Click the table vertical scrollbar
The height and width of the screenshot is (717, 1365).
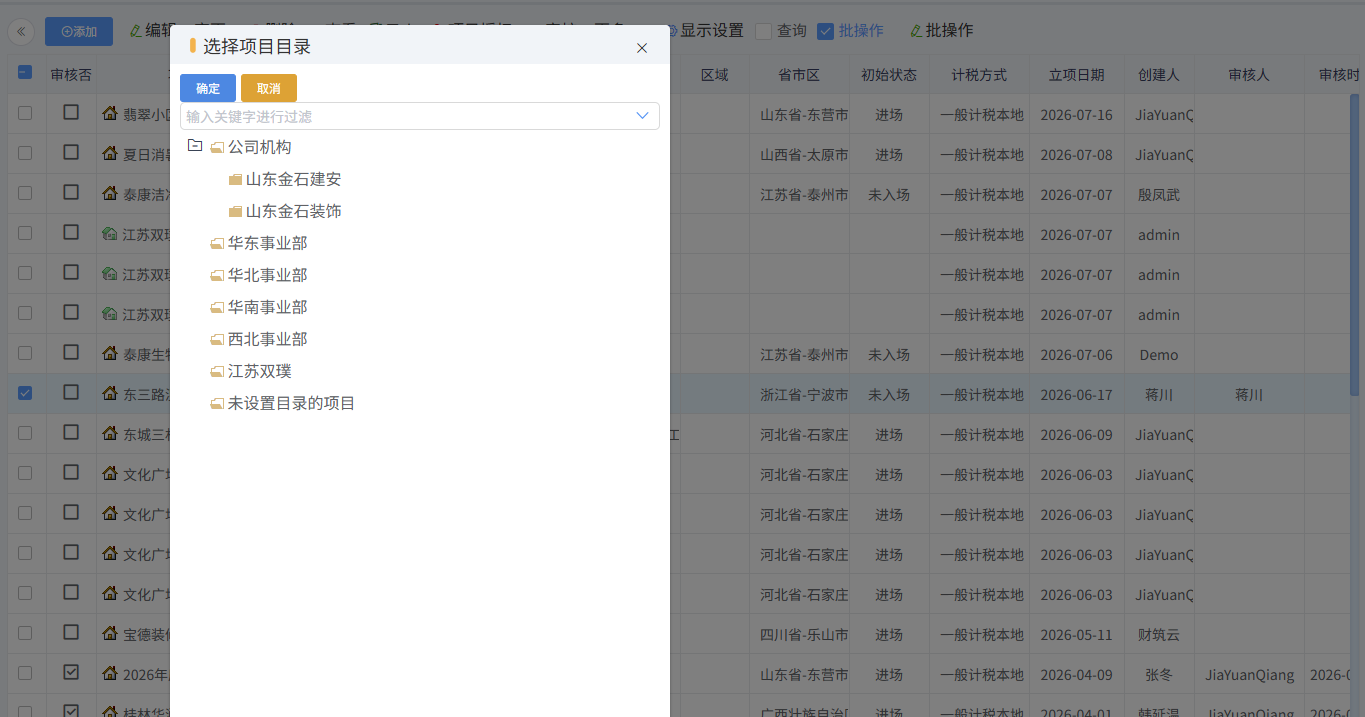(x=1355, y=245)
